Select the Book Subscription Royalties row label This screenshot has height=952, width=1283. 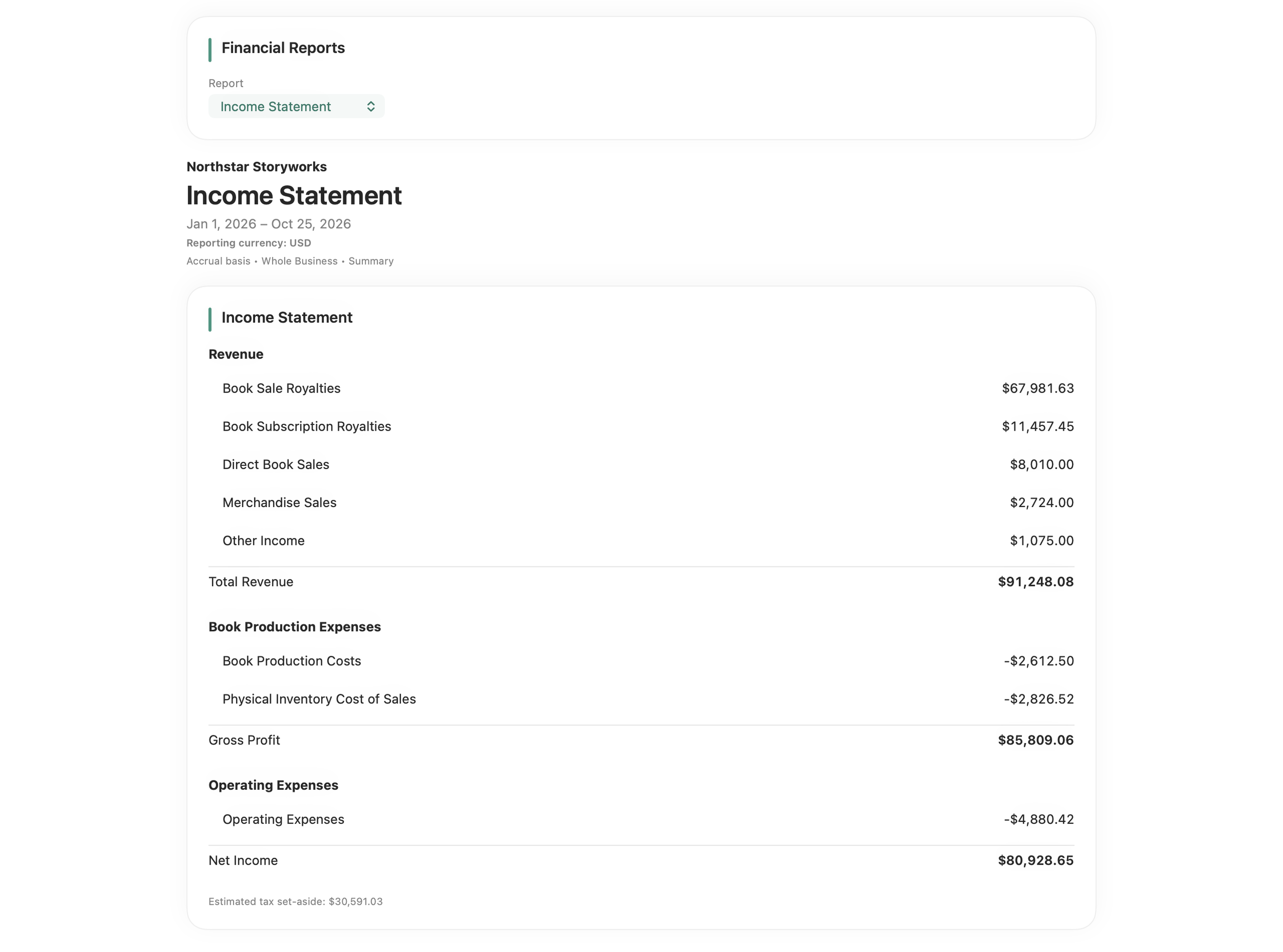pyautogui.click(x=306, y=426)
